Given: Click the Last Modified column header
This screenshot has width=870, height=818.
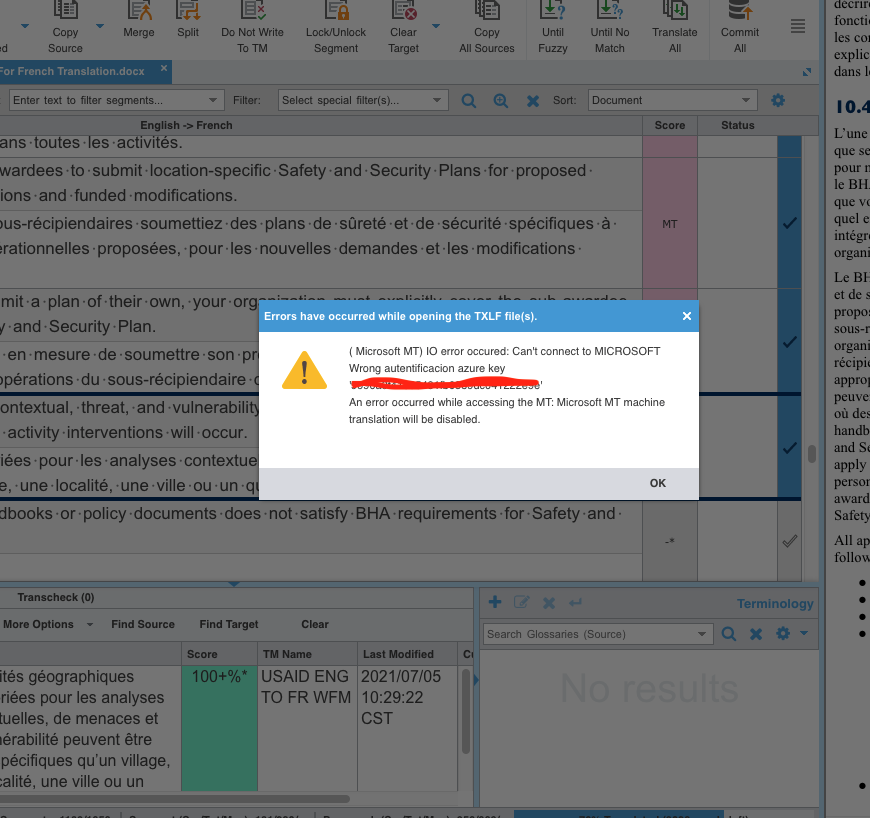Looking at the screenshot, I should pyautogui.click(x=407, y=654).
